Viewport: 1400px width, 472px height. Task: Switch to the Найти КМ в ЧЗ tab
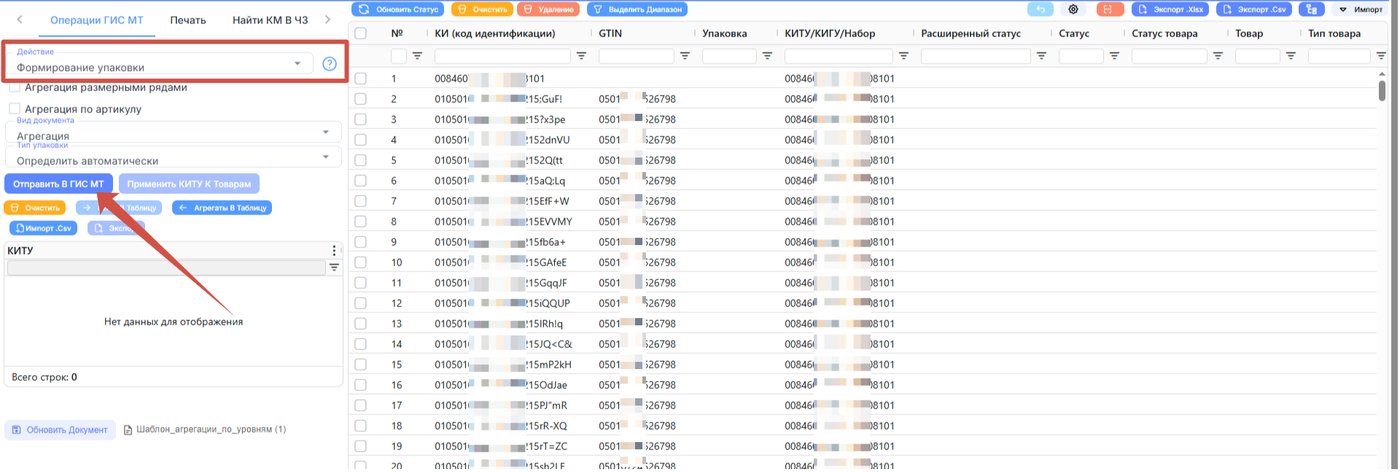[x=270, y=20]
